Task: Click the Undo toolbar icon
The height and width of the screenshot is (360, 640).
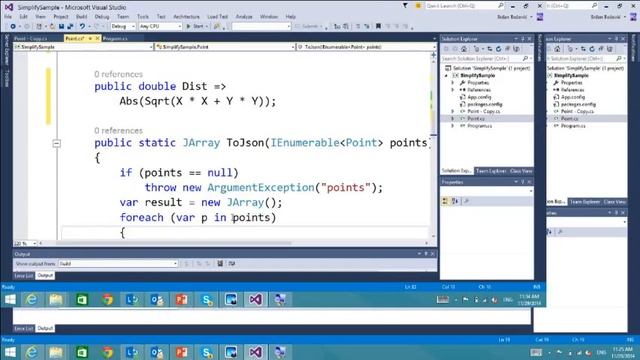Action: pos(82,27)
